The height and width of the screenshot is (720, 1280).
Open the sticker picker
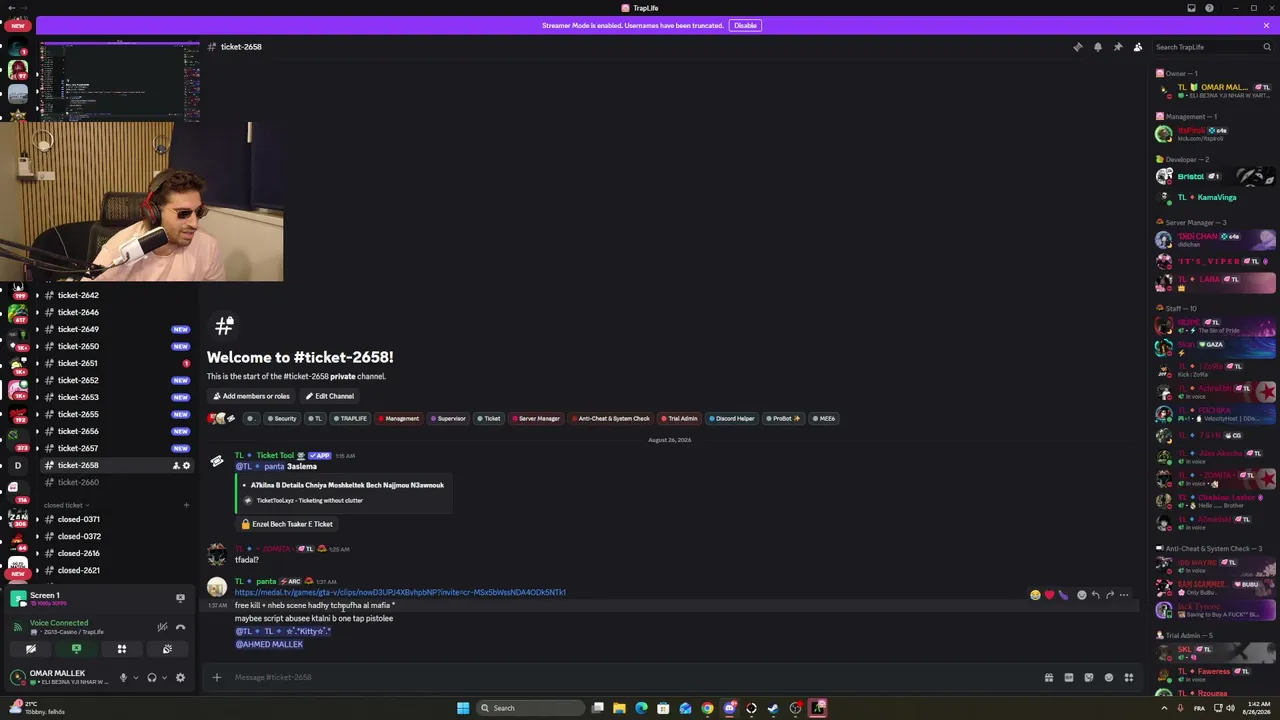[x=1089, y=677]
